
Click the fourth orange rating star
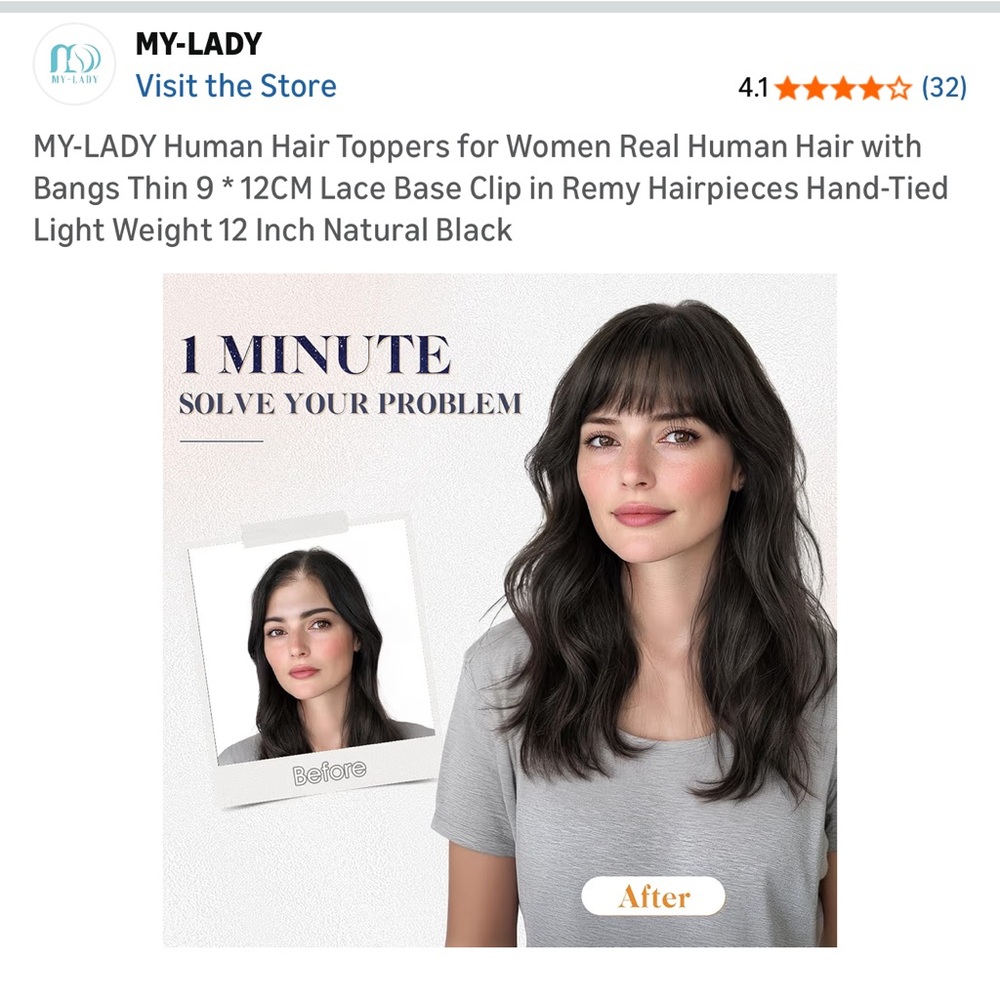click(871, 88)
